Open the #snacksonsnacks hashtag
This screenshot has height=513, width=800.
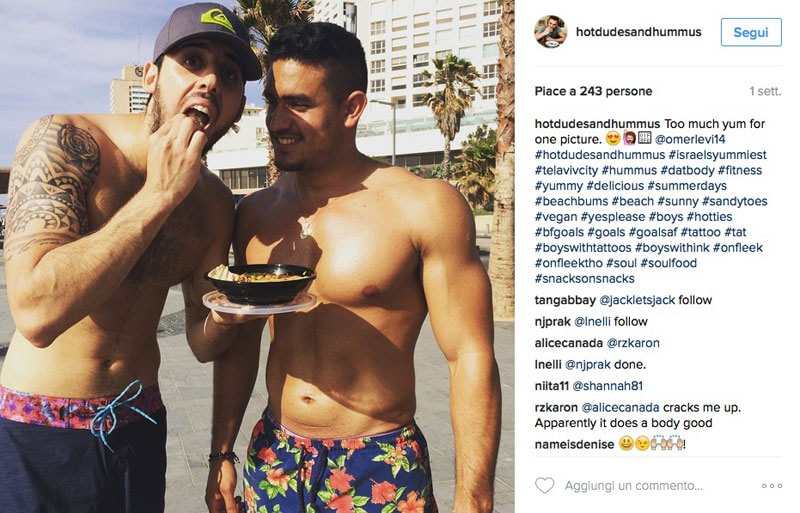coord(585,279)
